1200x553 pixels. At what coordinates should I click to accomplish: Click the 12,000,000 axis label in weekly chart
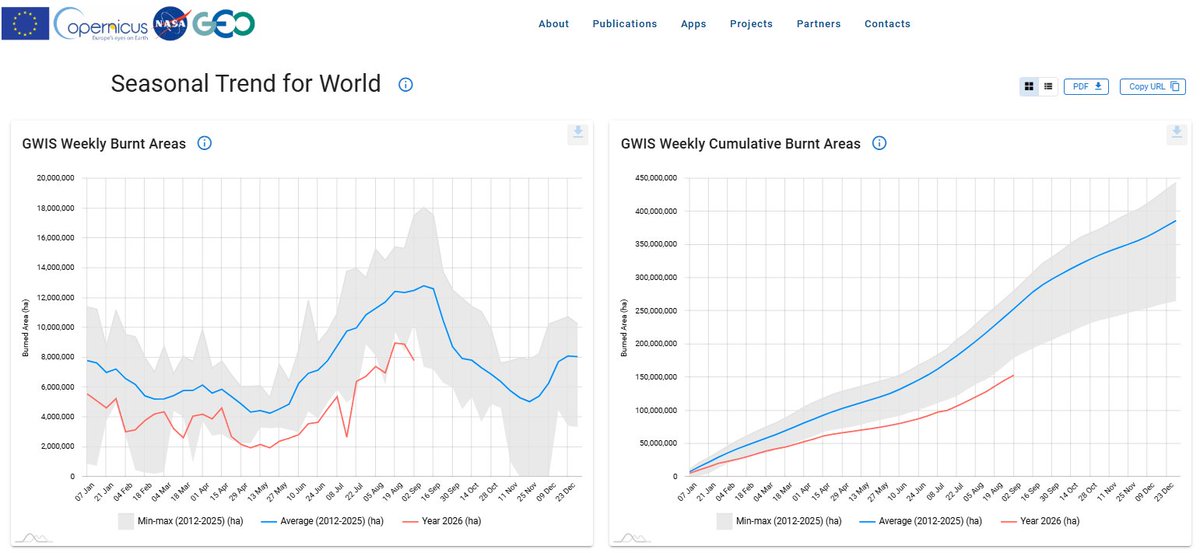coord(58,298)
